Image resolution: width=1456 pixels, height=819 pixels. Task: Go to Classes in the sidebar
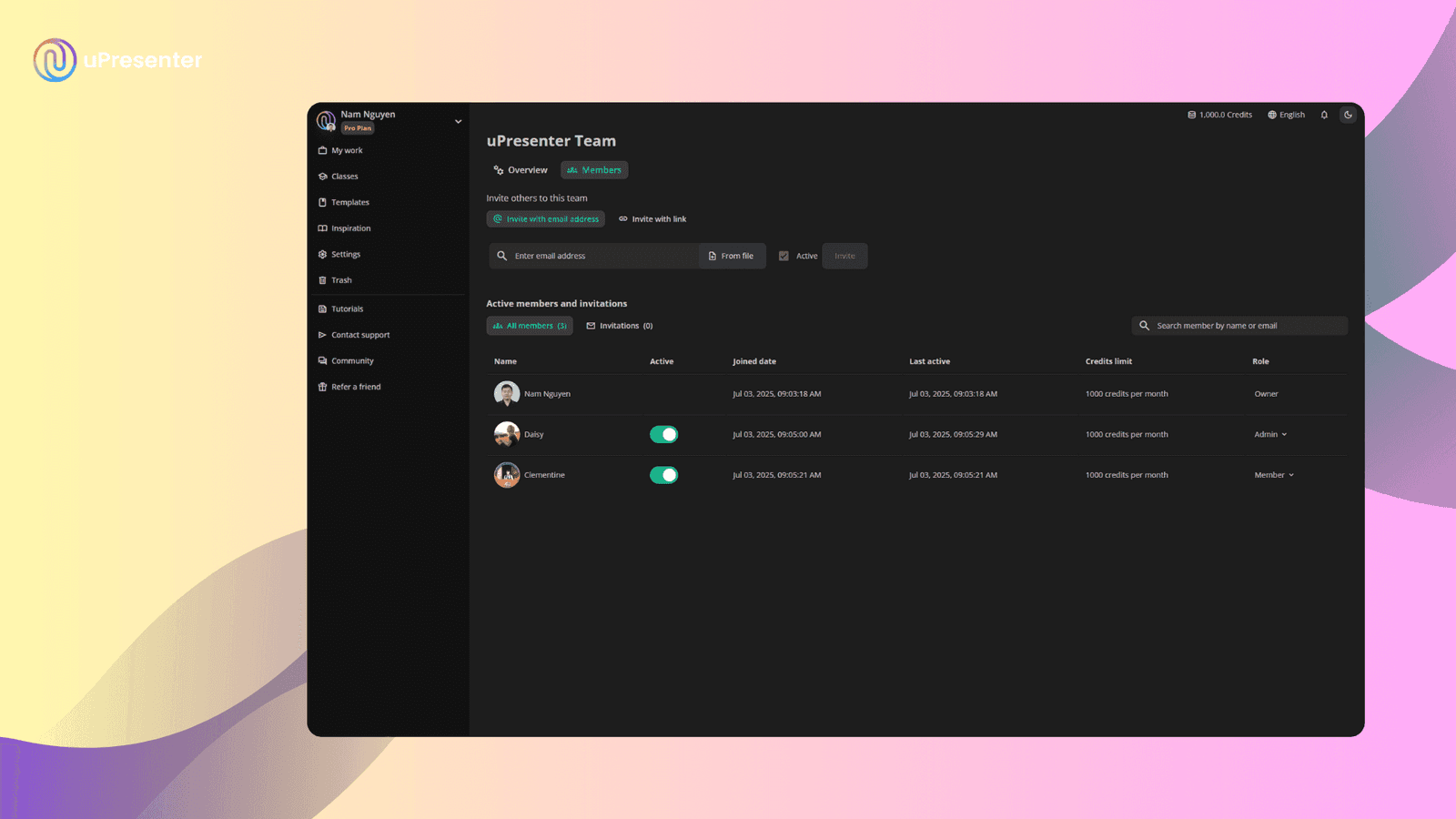click(338, 177)
